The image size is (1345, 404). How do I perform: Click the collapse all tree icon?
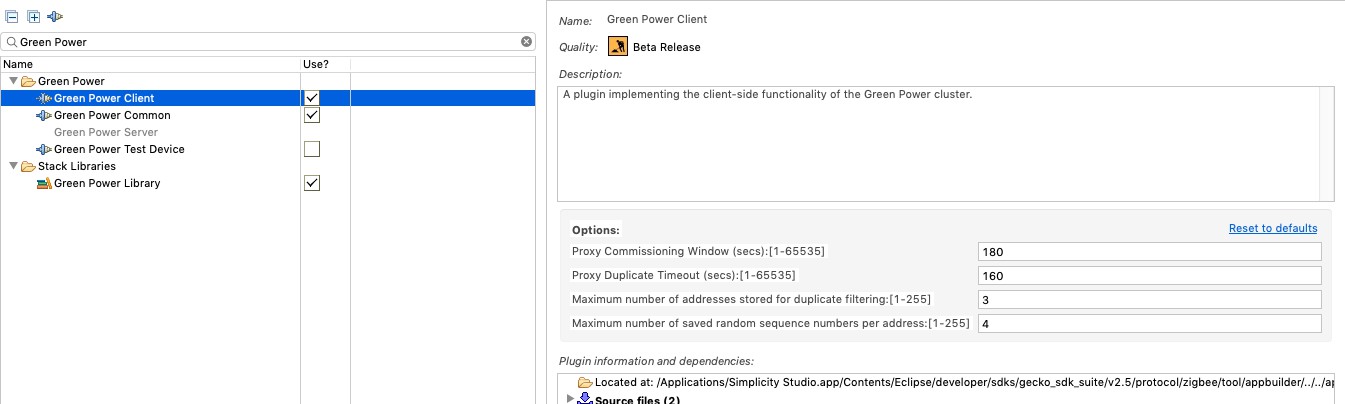(12, 17)
